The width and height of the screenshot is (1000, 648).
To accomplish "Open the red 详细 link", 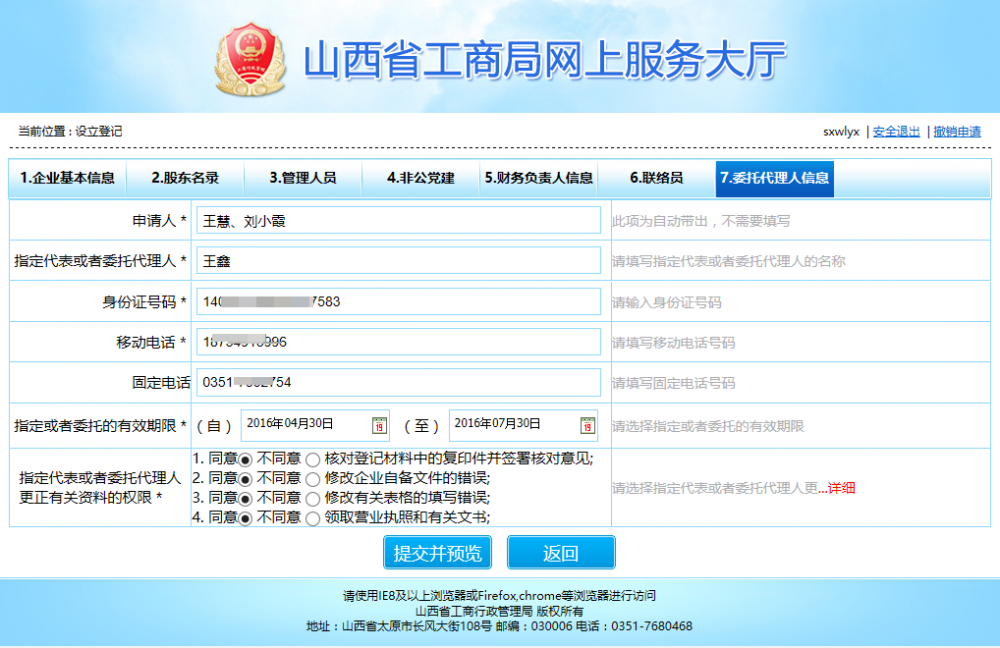I will pyautogui.click(x=841, y=488).
